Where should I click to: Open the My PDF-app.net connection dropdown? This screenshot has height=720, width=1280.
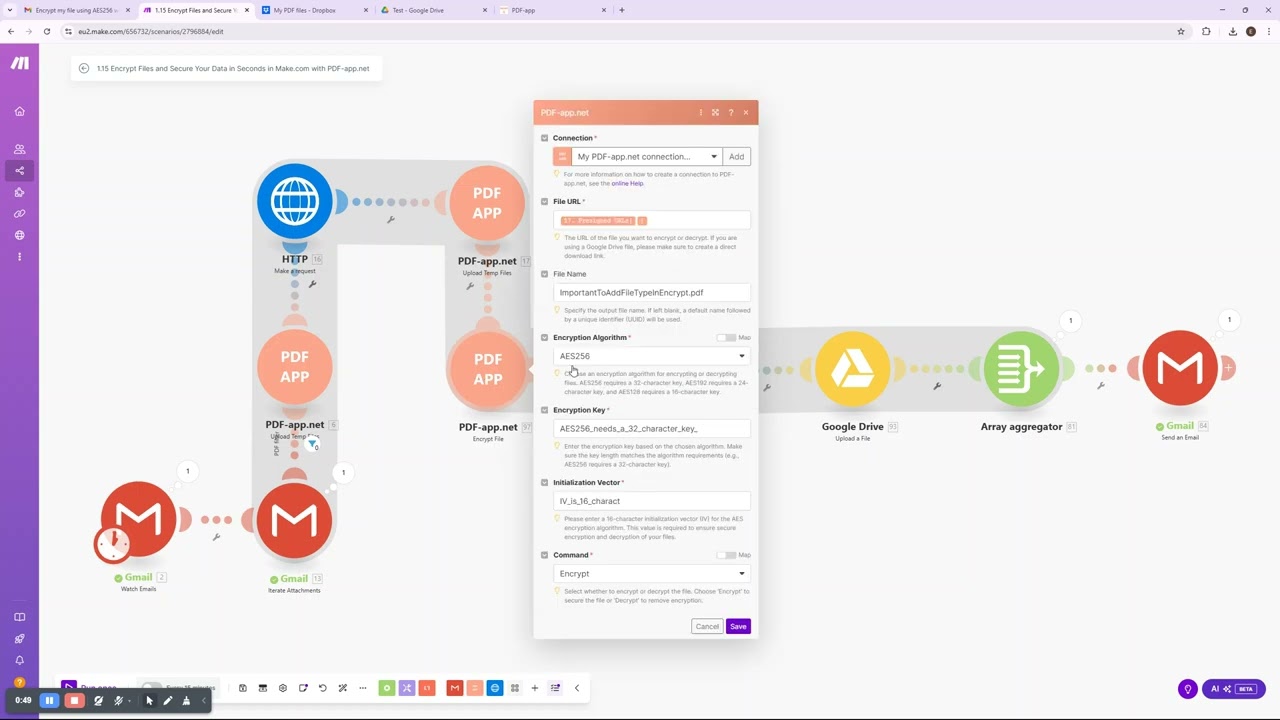pos(646,157)
